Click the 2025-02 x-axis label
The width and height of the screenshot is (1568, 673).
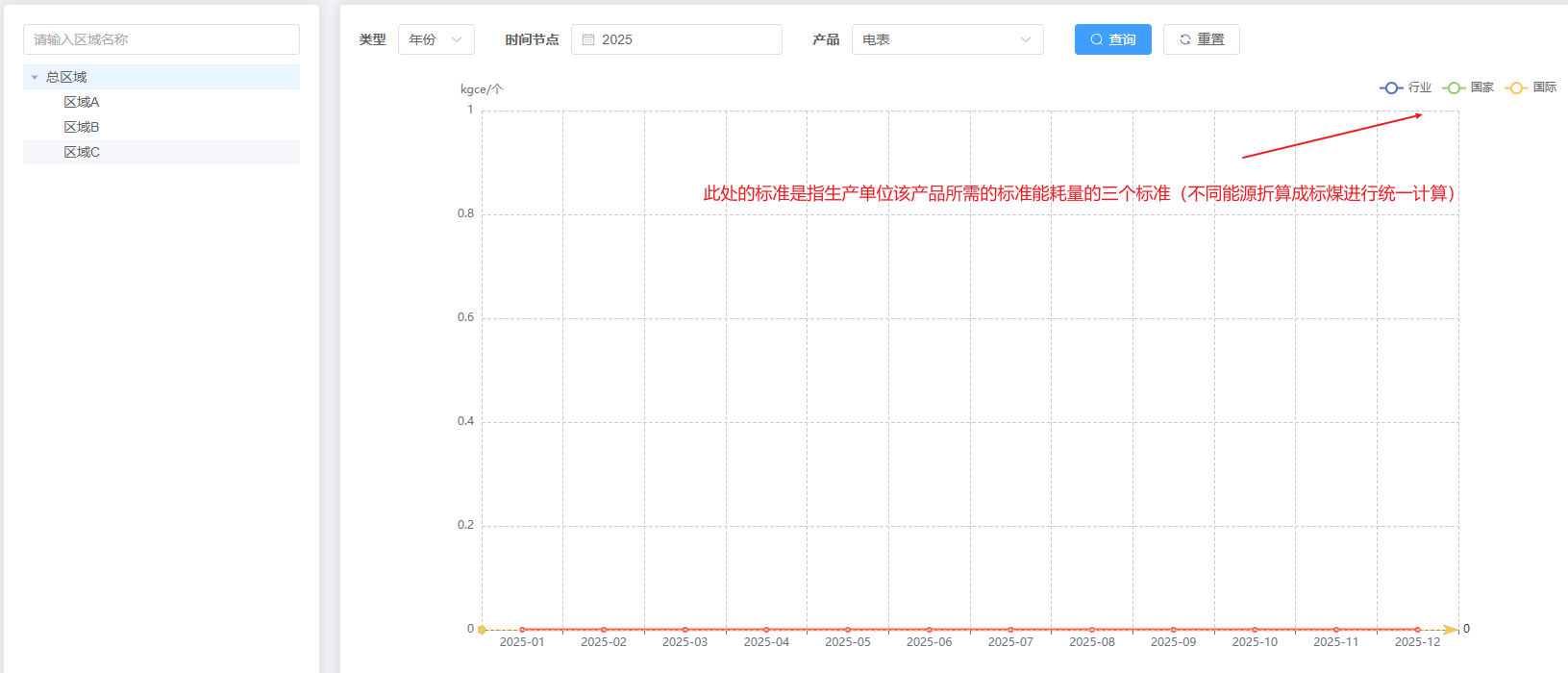tap(604, 642)
